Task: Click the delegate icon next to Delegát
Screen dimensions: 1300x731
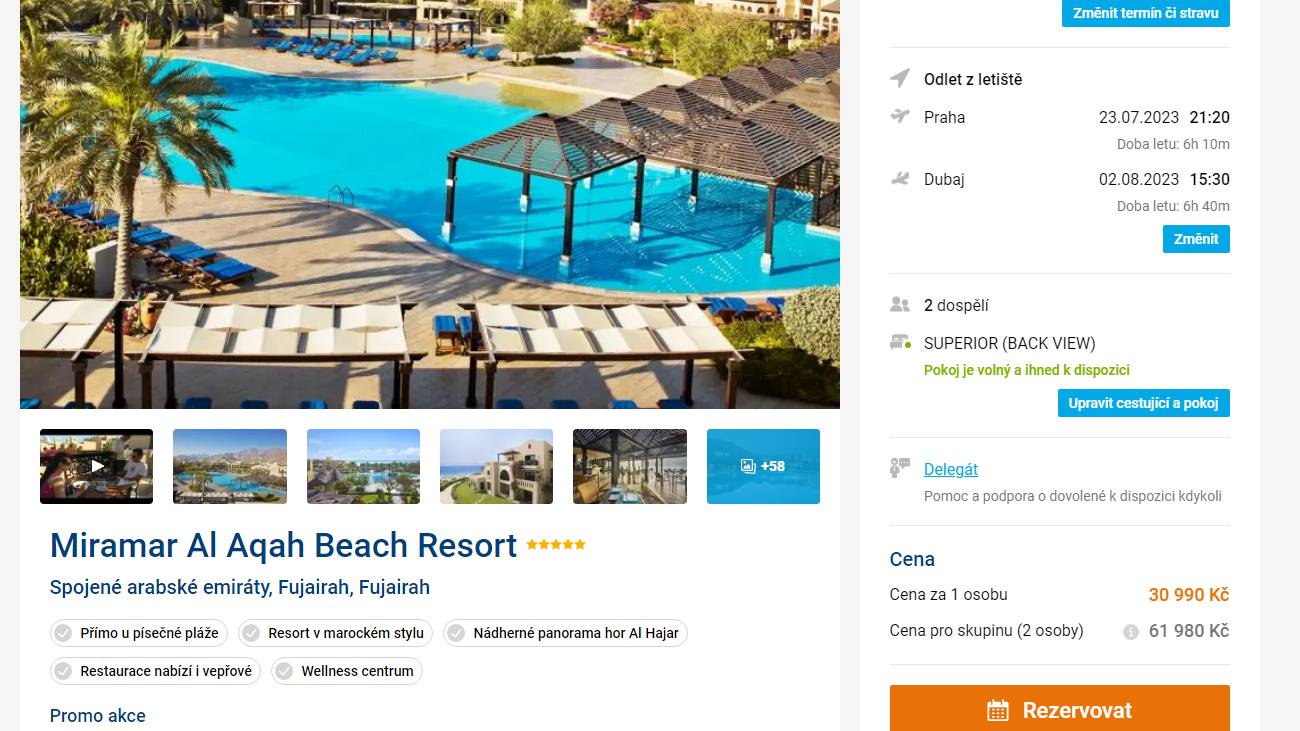Action: click(x=900, y=468)
